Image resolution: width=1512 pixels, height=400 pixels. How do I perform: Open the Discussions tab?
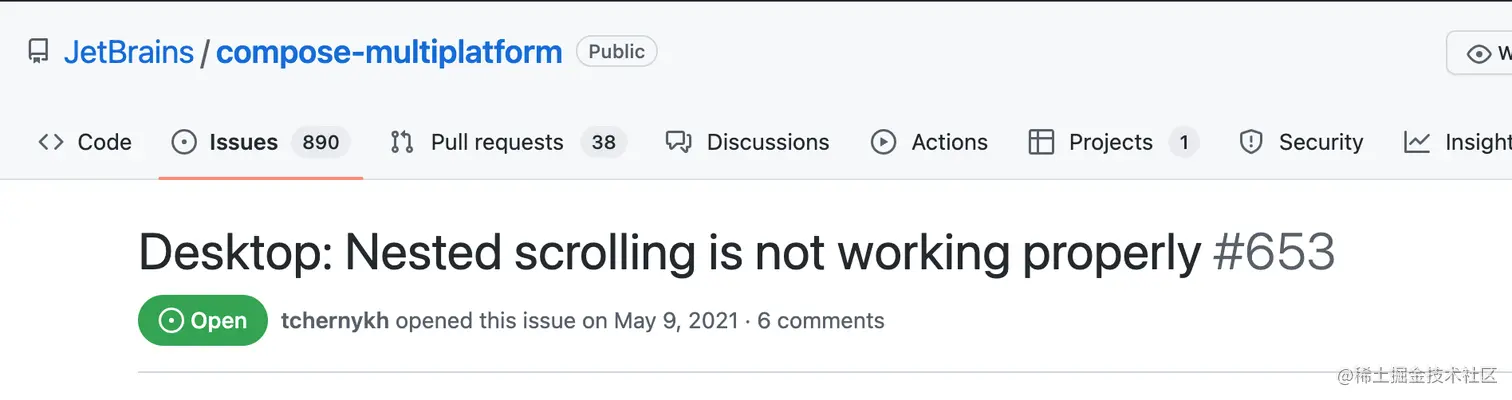point(767,142)
